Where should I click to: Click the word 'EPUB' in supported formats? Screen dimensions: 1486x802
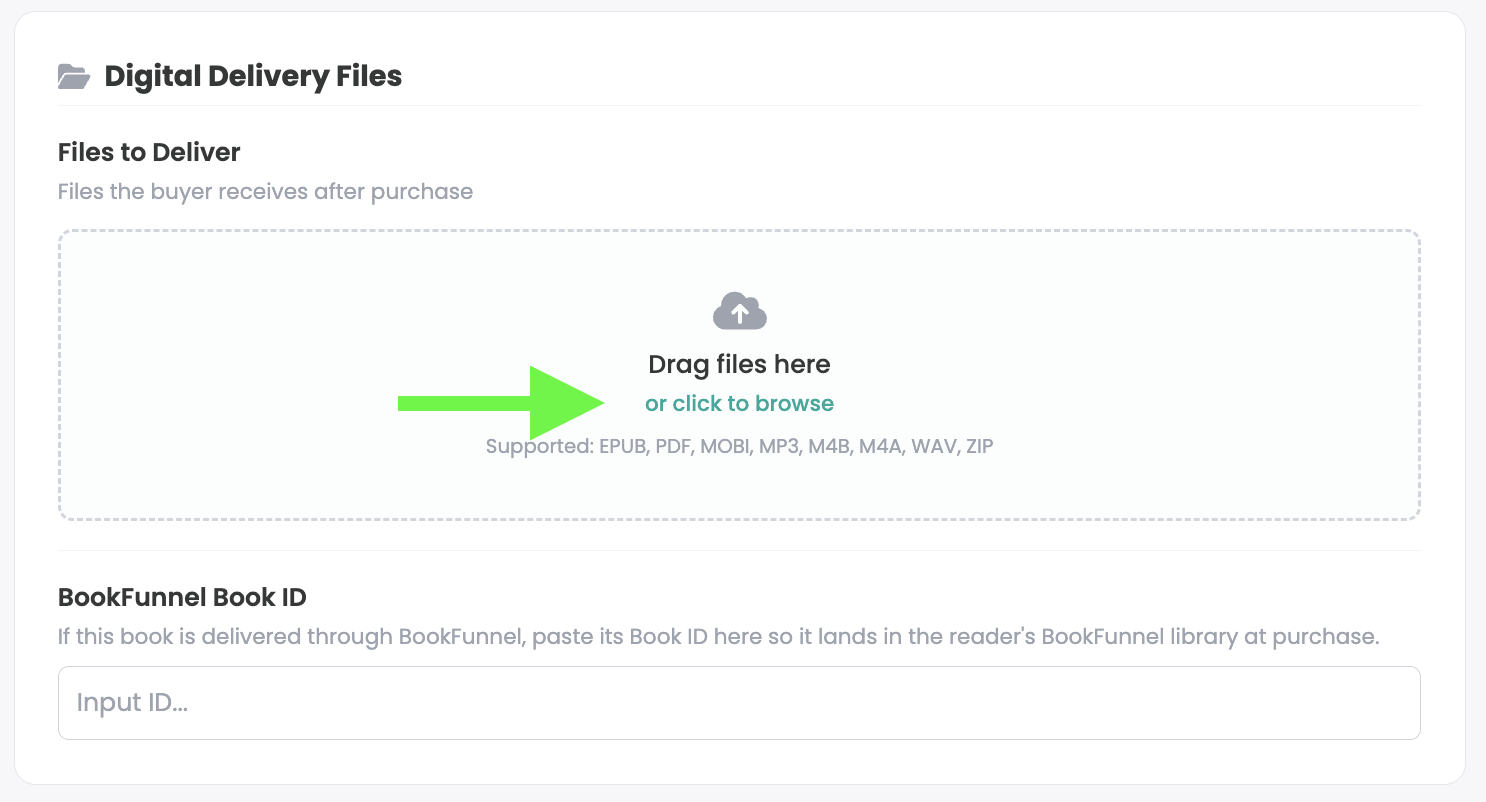(624, 446)
